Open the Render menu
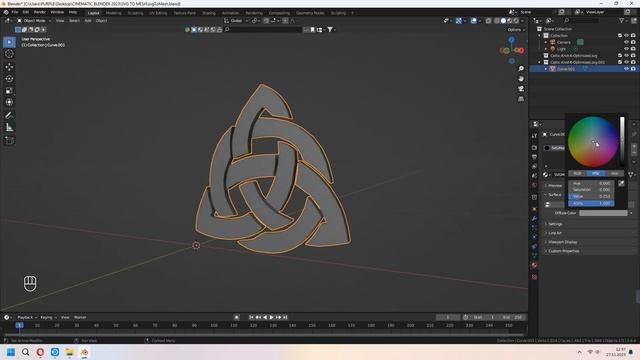This screenshot has height=360, width=640. click(x=40, y=12)
